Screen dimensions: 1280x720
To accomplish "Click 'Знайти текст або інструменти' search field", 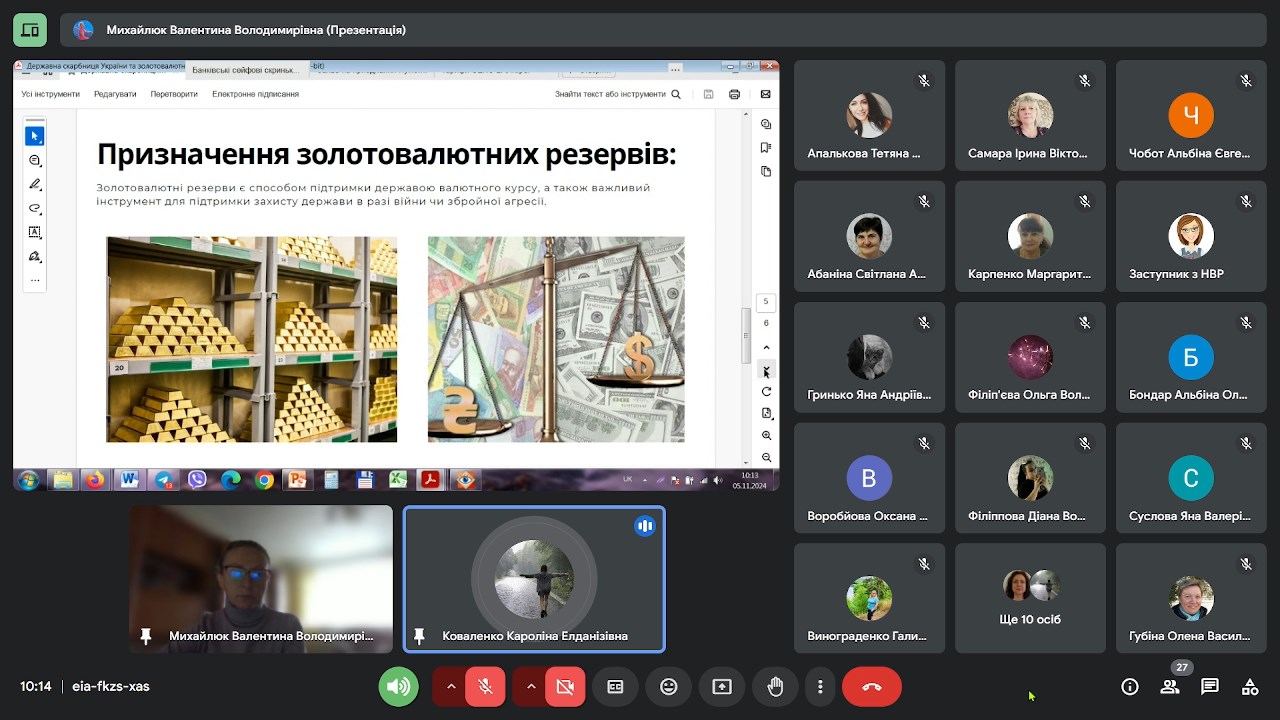I will tap(610, 94).
